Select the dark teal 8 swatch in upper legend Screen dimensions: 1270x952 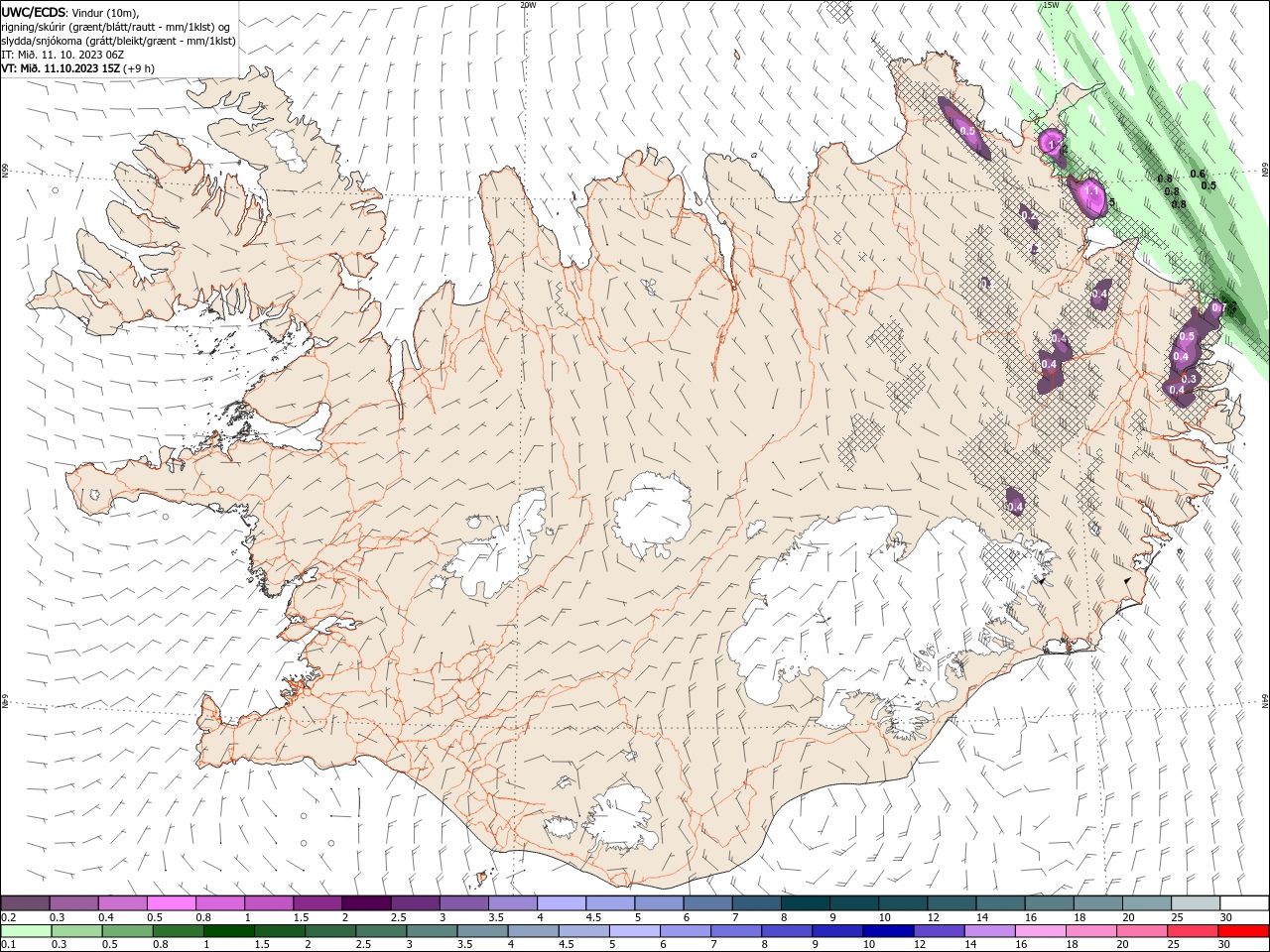[x=806, y=902]
